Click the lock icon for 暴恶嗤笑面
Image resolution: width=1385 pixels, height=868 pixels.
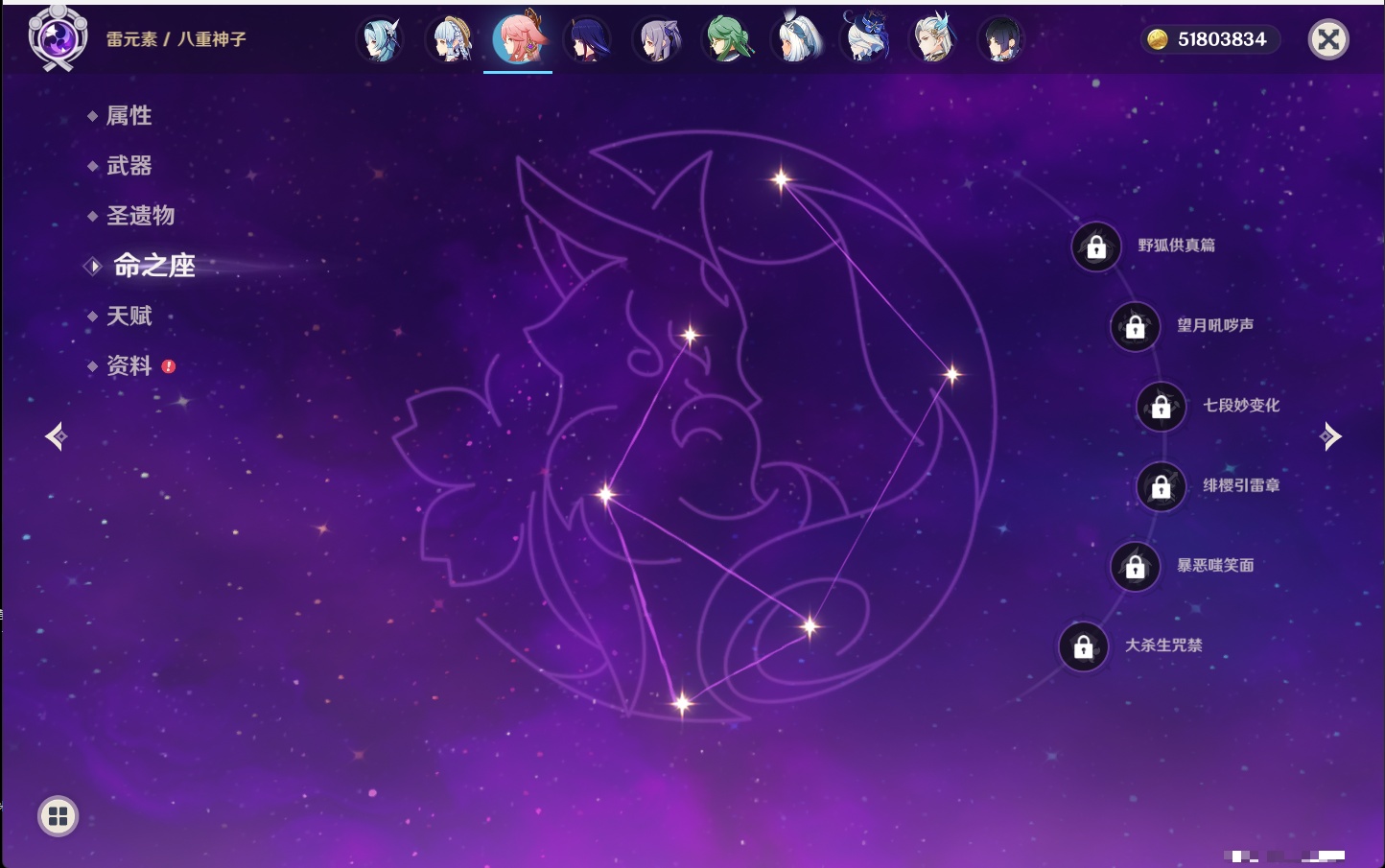pyautogui.click(x=1135, y=567)
